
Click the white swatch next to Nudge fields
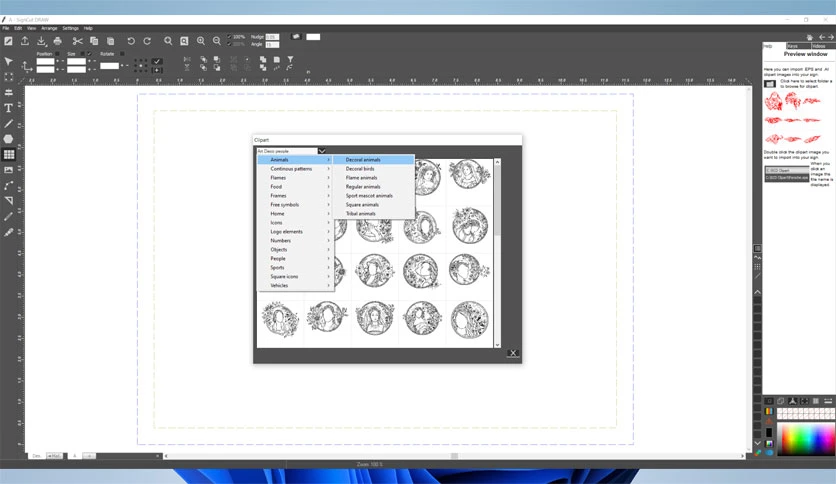tap(313, 37)
